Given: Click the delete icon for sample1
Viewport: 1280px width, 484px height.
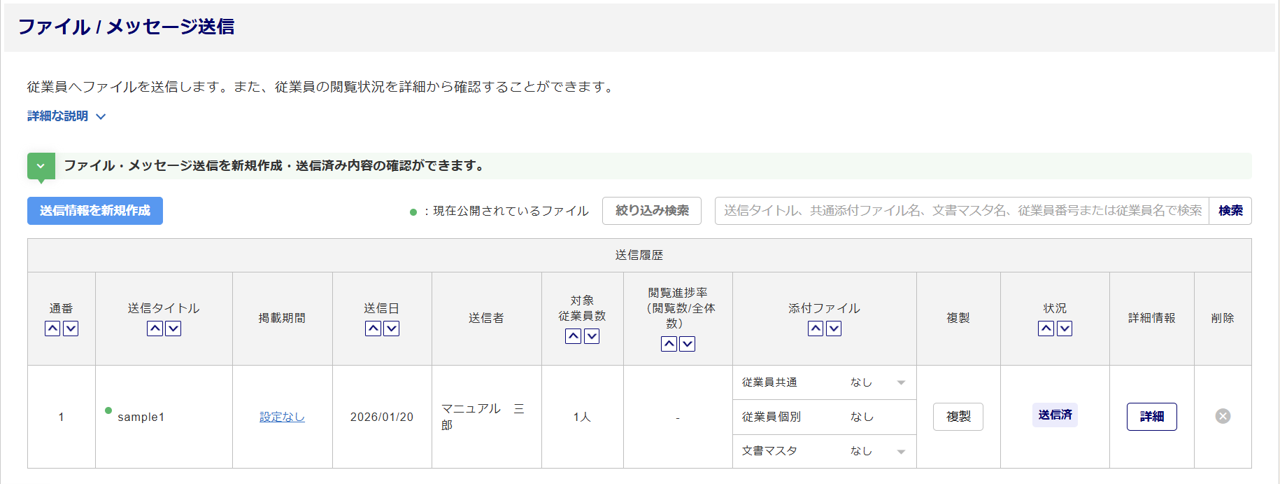Looking at the screenshot, I should pos(1222,416).
